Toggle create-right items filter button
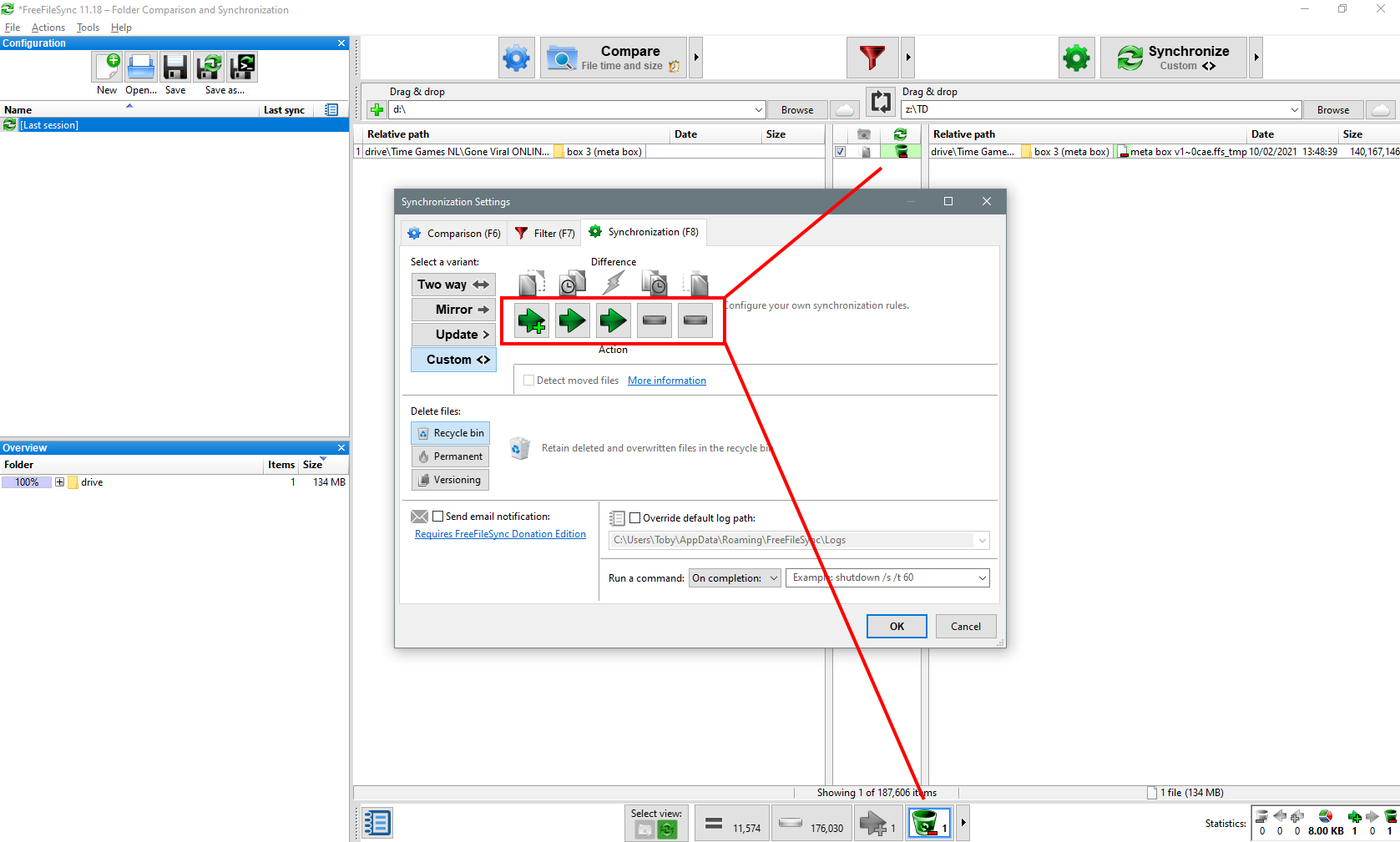The image size is (1400, 842). (878, 824)
